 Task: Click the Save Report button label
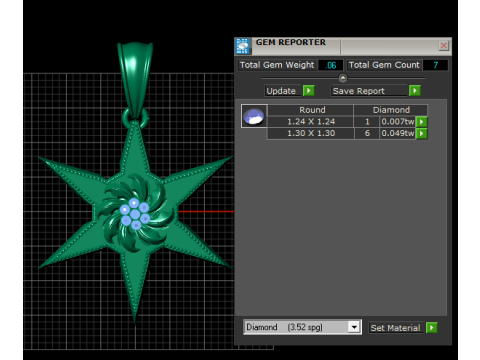369,91
